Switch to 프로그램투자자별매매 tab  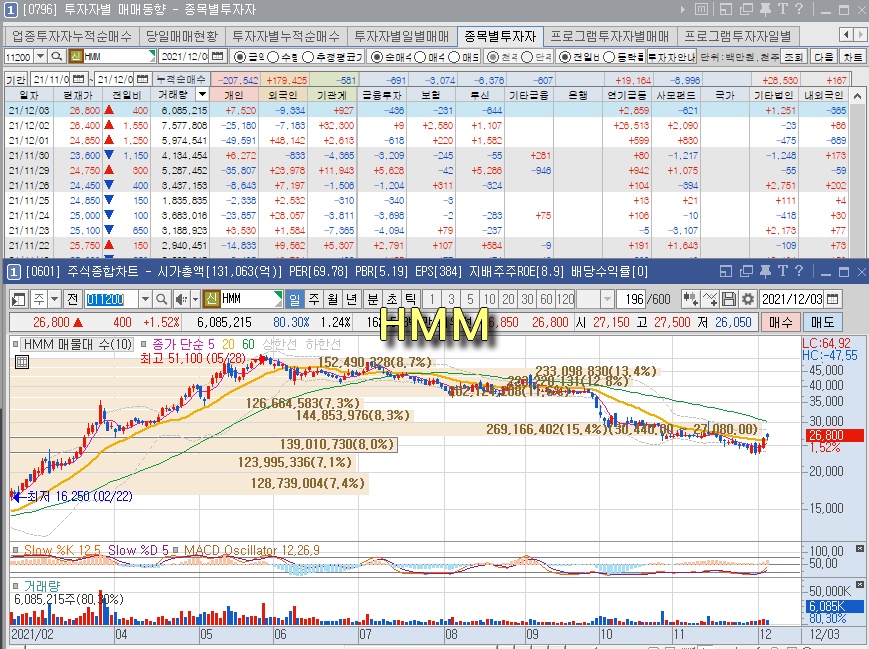tap(610, 36)
